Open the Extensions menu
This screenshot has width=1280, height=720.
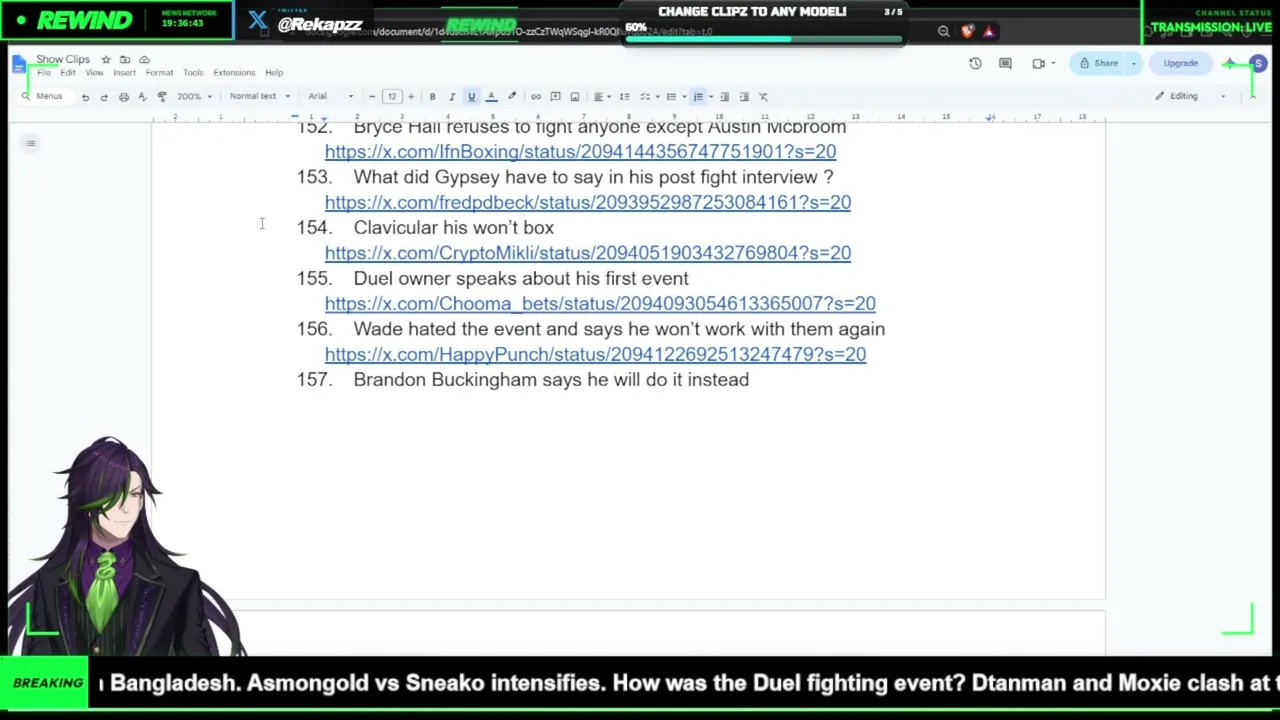tap(234, 73)
